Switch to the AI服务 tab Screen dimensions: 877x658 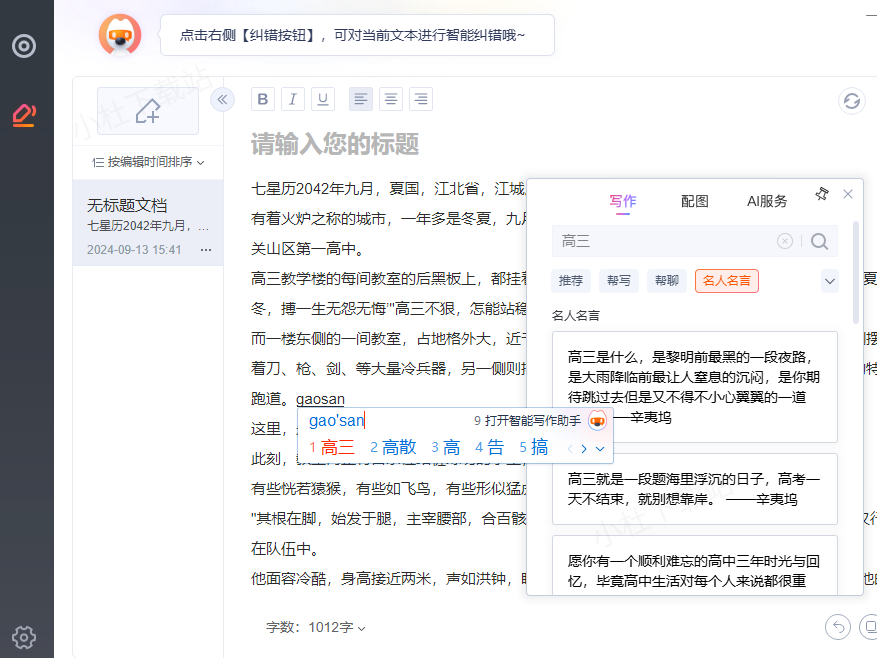(767, 201)
